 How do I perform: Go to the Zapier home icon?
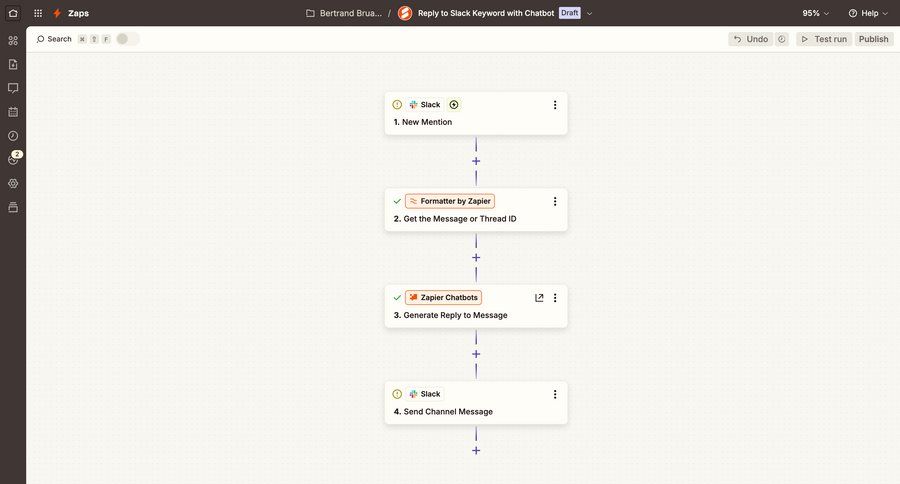pyautogui.click(x=13, y=13)
